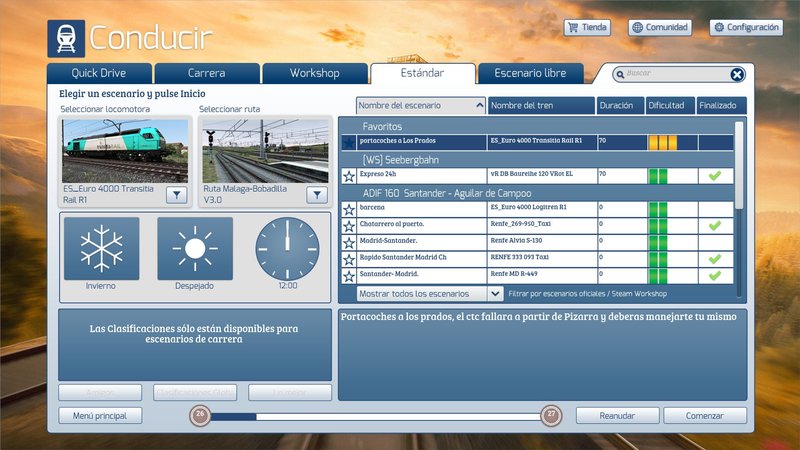Collapse the (WS) Seebergbahn group header
The image size is (800, 450).
tap(537, 160)
